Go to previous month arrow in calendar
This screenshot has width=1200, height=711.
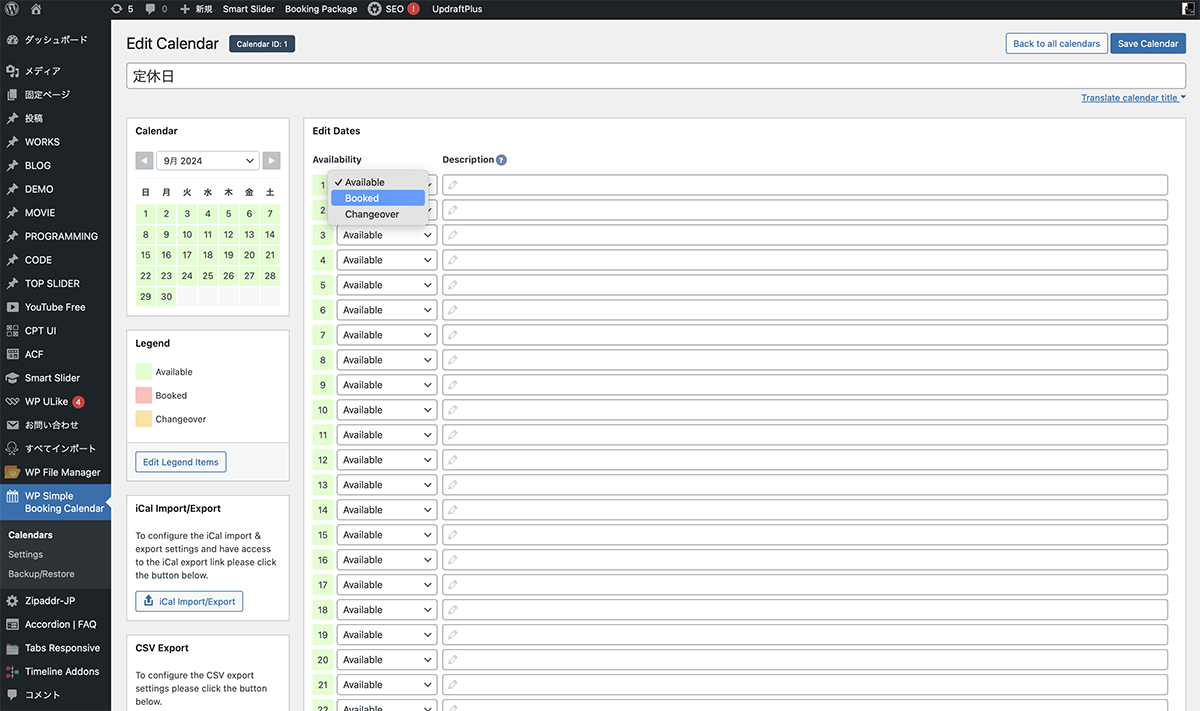tap(144, 161)
